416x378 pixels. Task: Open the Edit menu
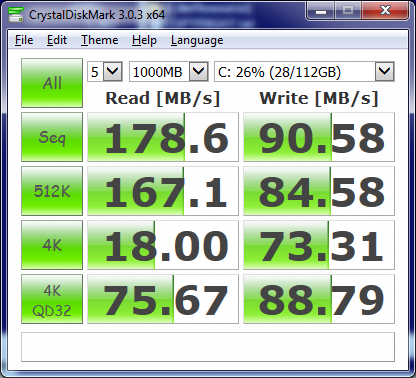(57, 40)
